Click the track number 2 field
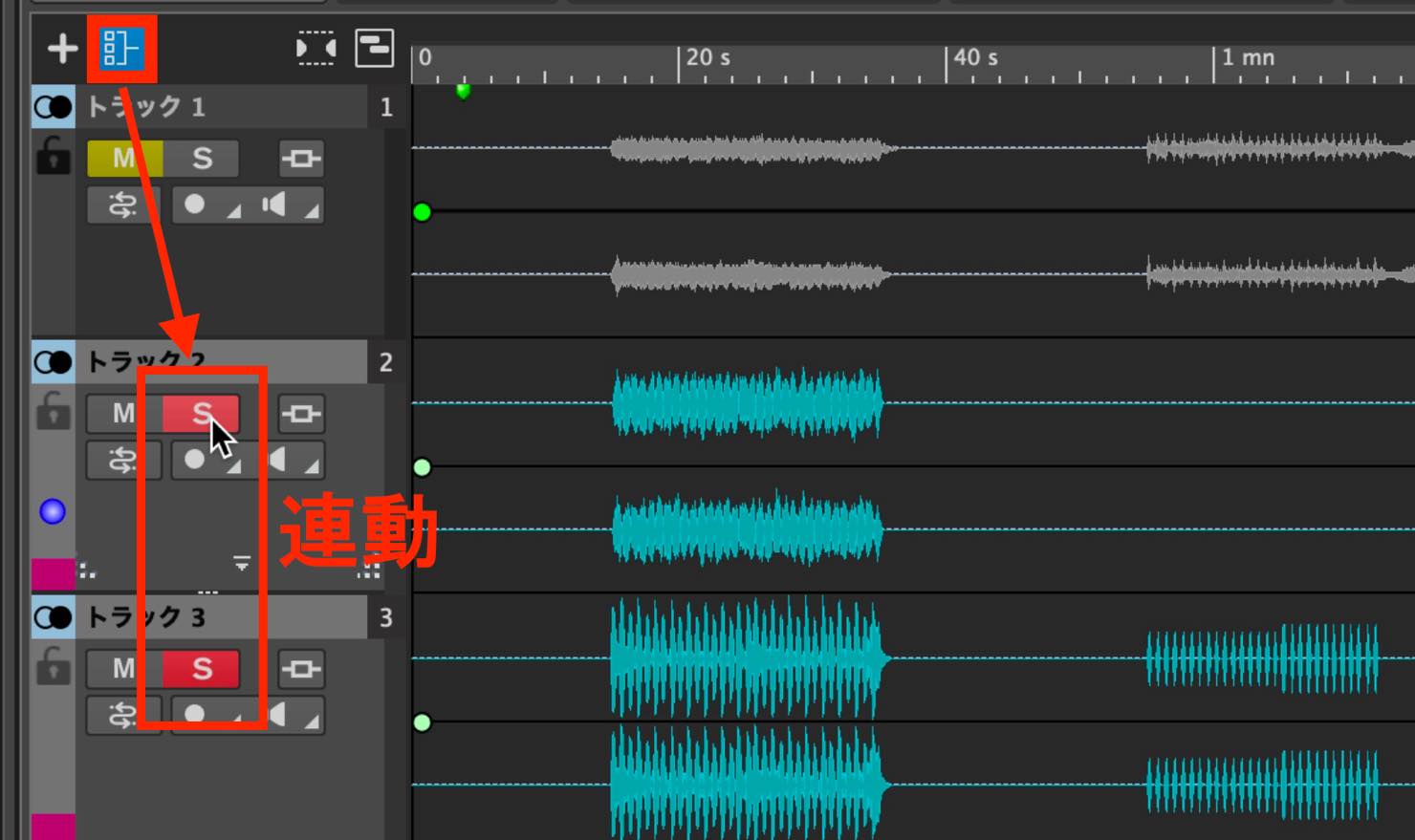This screenshot has height=840, width=1415. pos(385,362)
